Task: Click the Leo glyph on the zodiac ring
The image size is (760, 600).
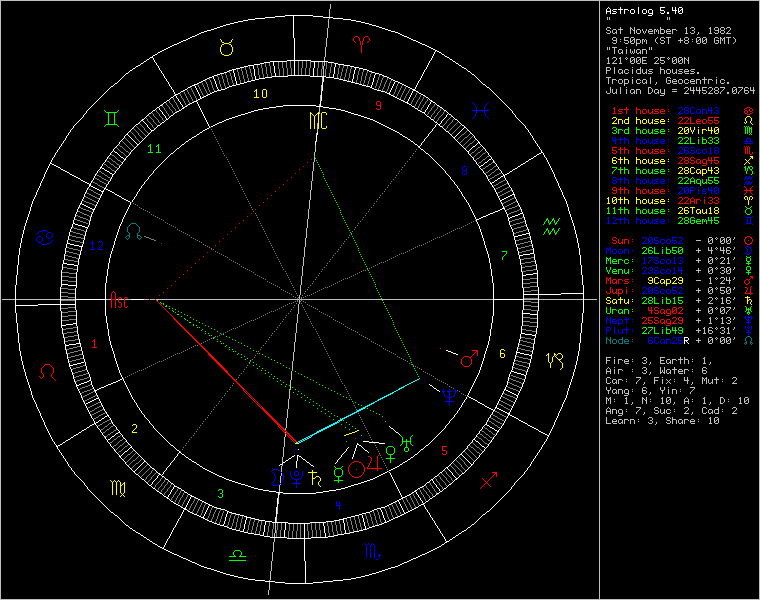Action: pos(48,372)
